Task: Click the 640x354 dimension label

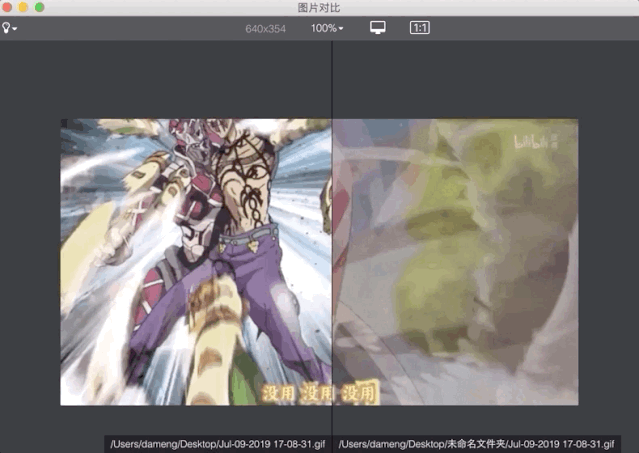Action: point(265,29)
